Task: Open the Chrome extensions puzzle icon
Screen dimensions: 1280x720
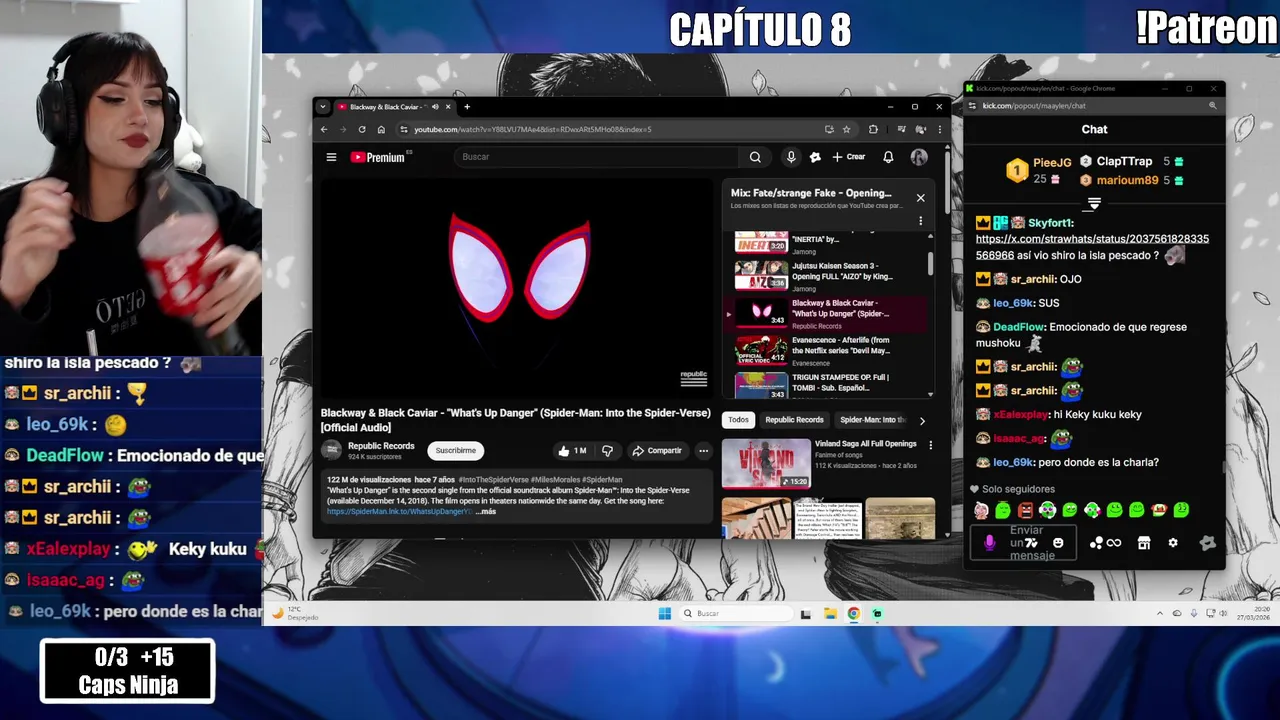Action: [873, 129]
